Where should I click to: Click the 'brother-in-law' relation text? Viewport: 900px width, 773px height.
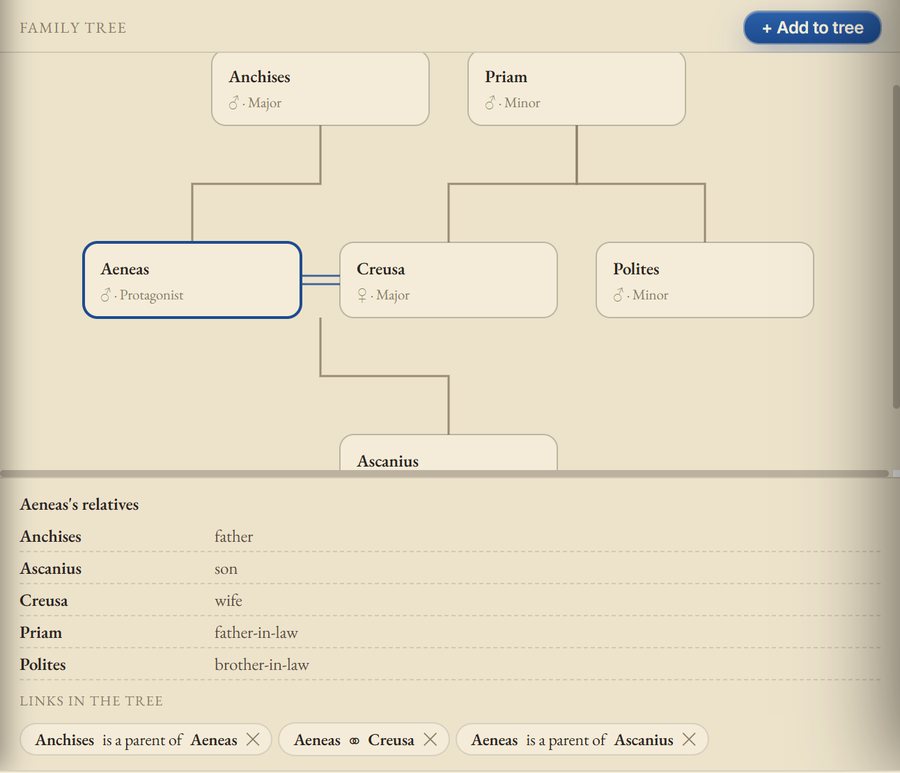[x=262, y=665]
